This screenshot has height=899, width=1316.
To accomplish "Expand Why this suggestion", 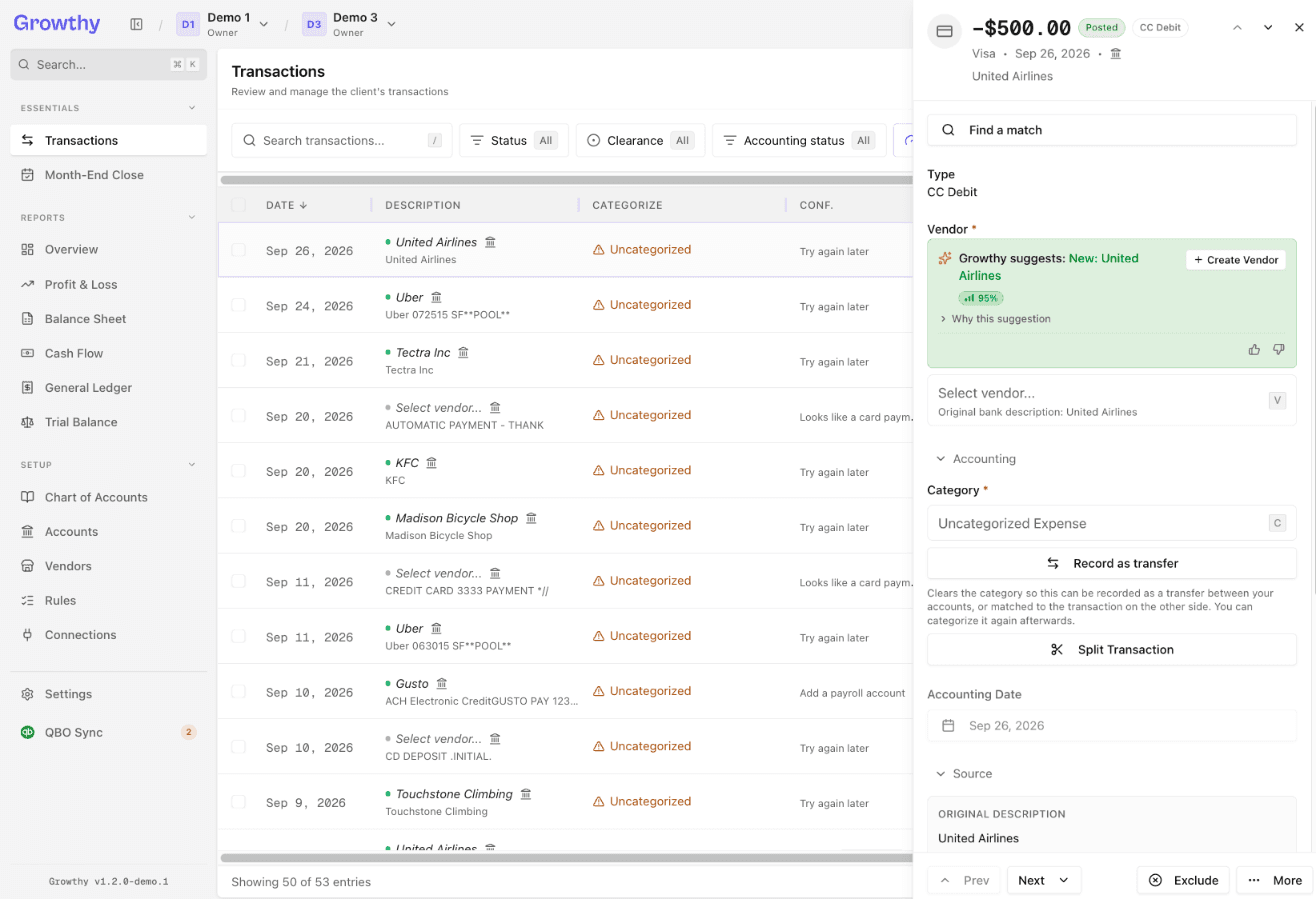I will point(995,319).
